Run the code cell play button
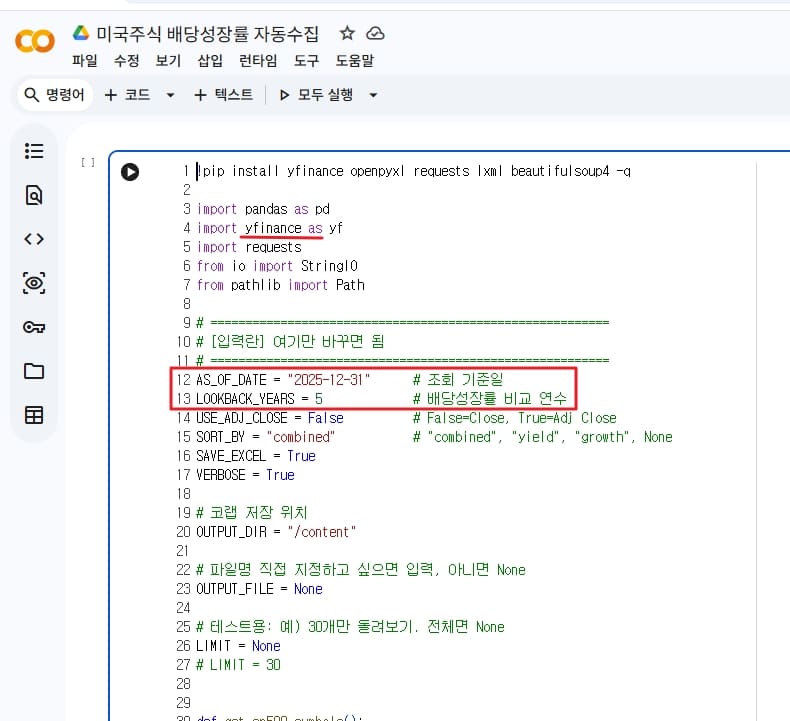The height and width of the screenshot is (721, 790). click(130, 172)
